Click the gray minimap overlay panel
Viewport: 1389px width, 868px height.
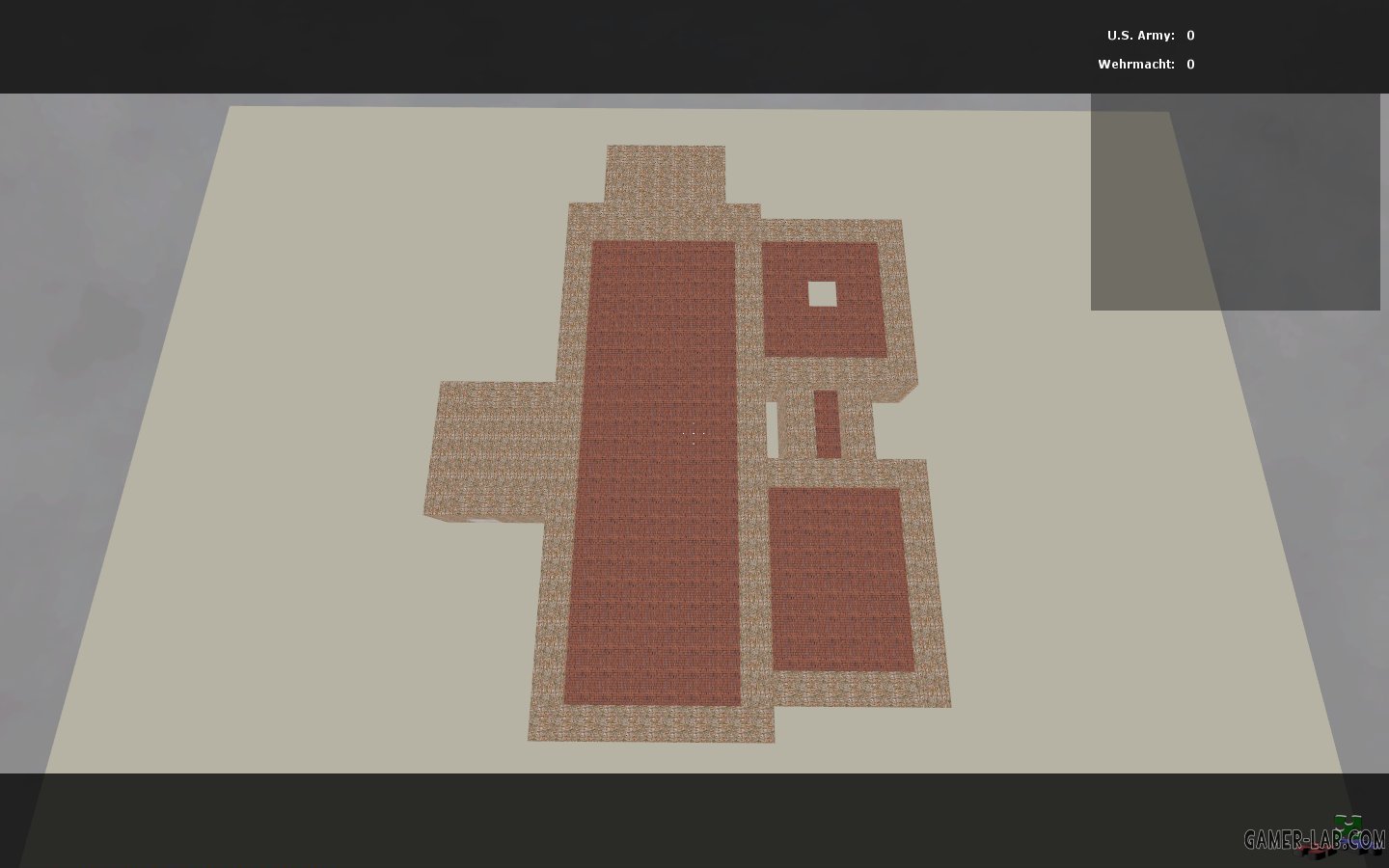1235,203
